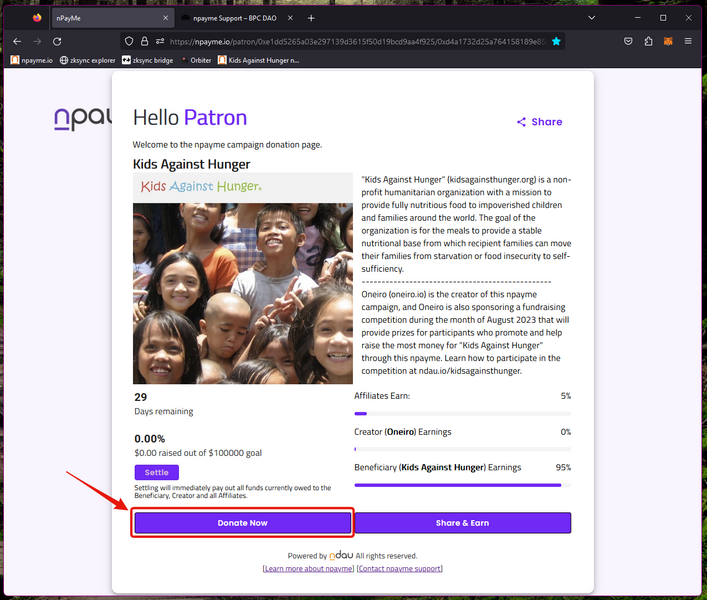707x600 pixels.
Task: Open the Pocket save icon
Action: click(x=628, y=41)
